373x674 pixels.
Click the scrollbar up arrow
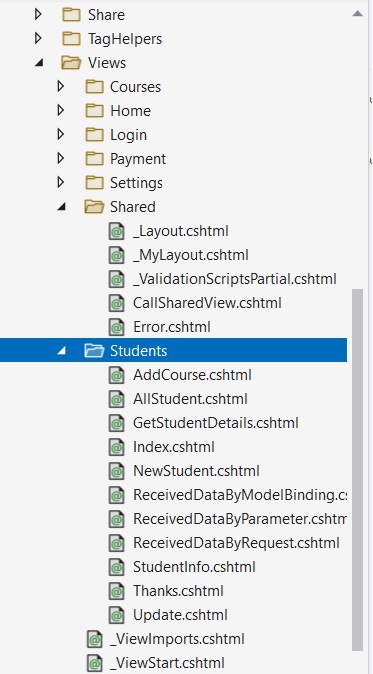[x=358, y=14]
